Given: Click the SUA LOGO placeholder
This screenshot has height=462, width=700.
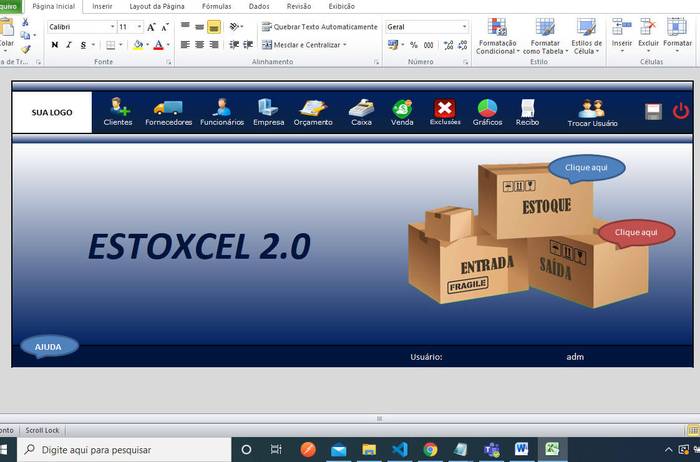Looking at the screenshot, I should pyautogui.click(x=52, y=112).
